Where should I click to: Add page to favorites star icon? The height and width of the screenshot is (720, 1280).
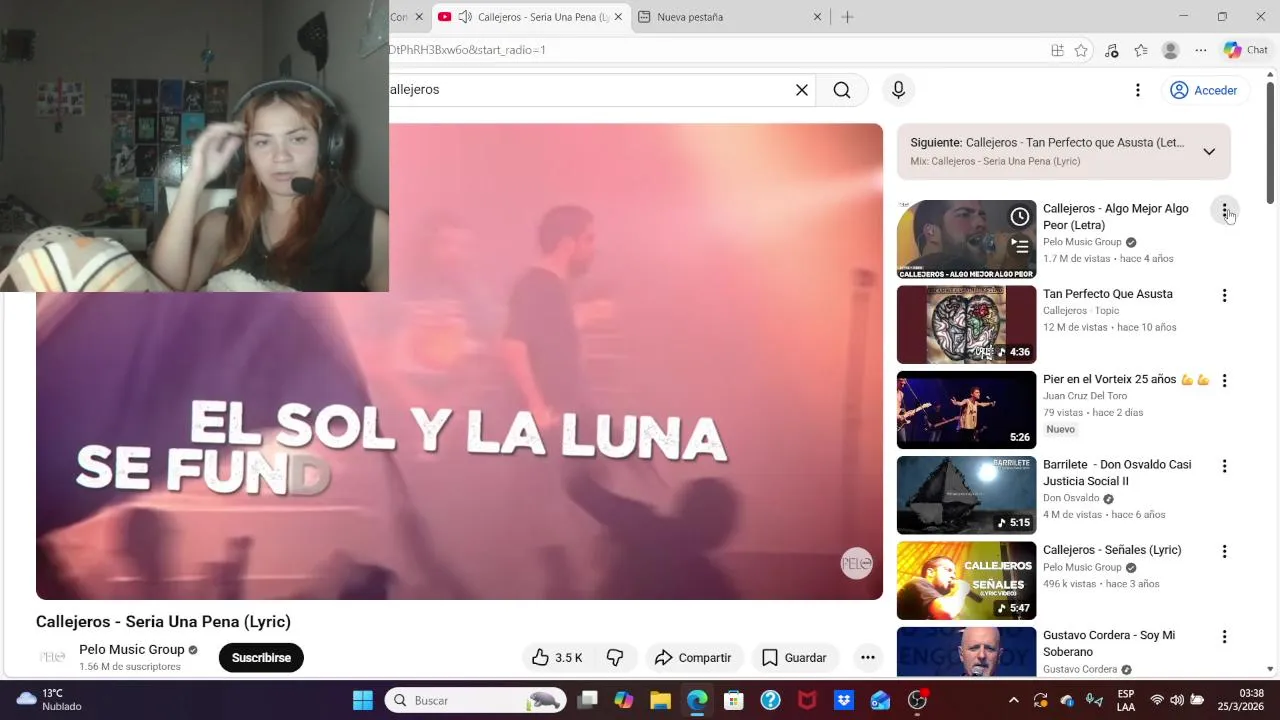pos(1081,50)
